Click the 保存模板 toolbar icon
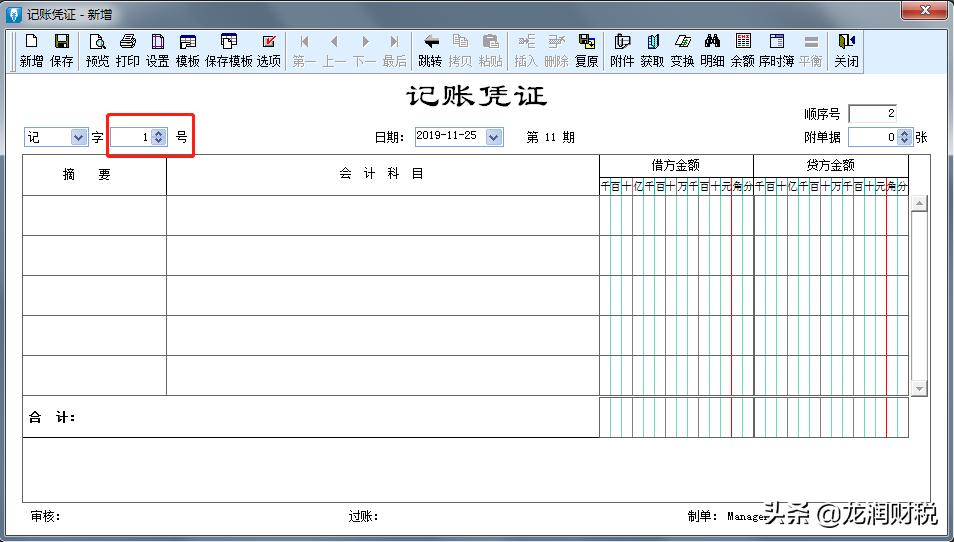Image resolution: width=954 pixels, height=542 pixels. [229, 50]
